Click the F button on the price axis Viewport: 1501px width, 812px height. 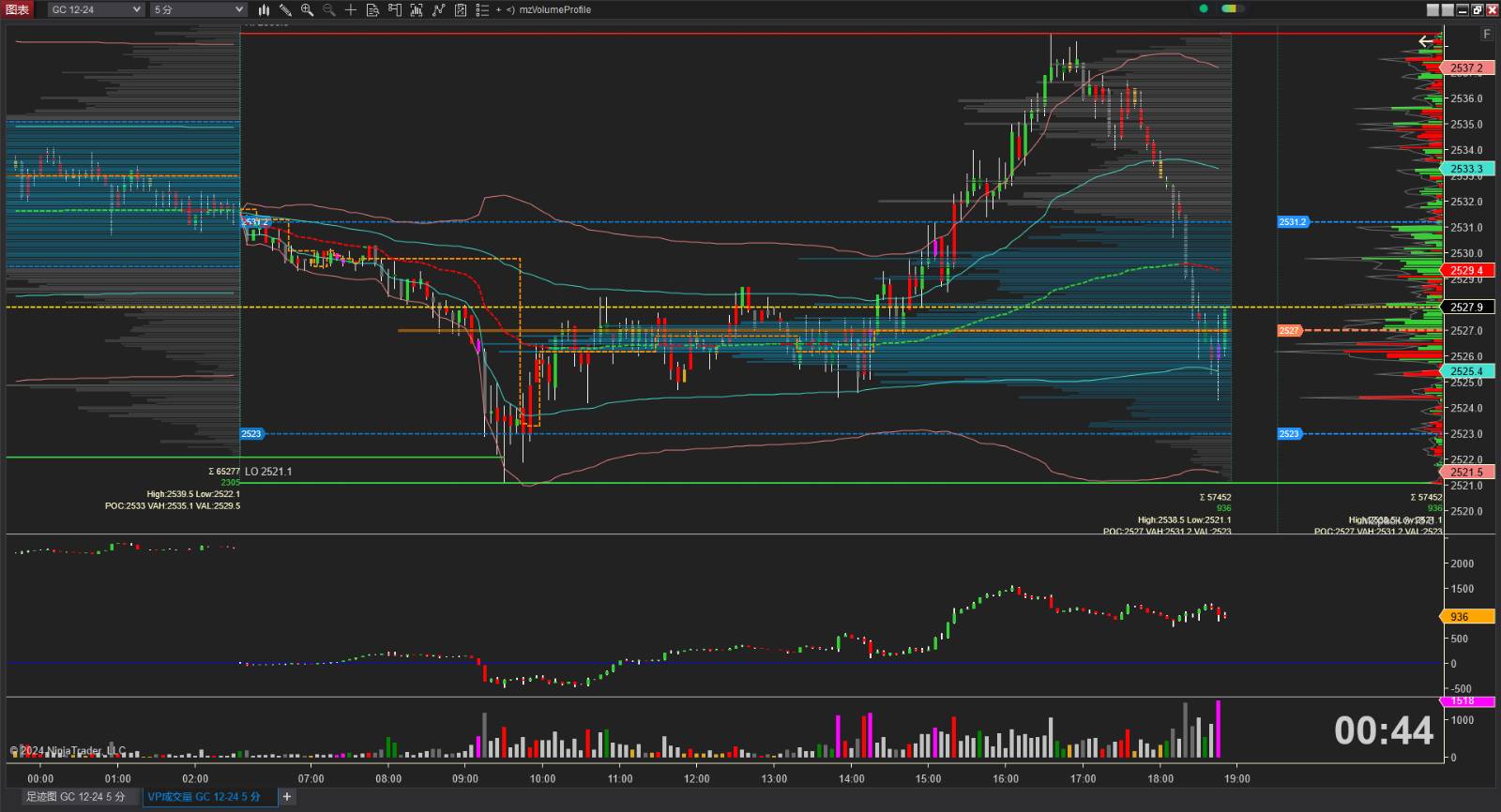(1487, 35)
